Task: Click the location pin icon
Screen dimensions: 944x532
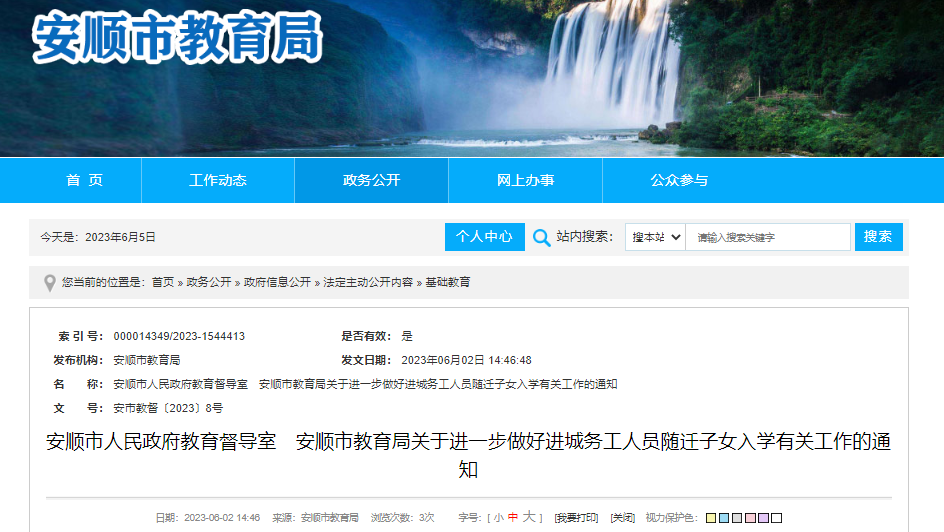Action: [x=50, y=283]
